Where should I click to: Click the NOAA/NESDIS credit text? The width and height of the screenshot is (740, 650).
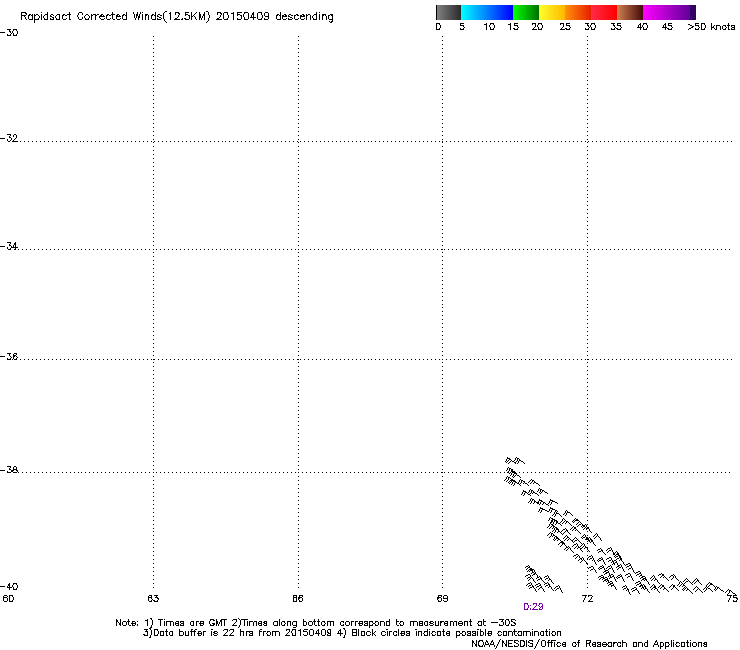tap(589, 644)
